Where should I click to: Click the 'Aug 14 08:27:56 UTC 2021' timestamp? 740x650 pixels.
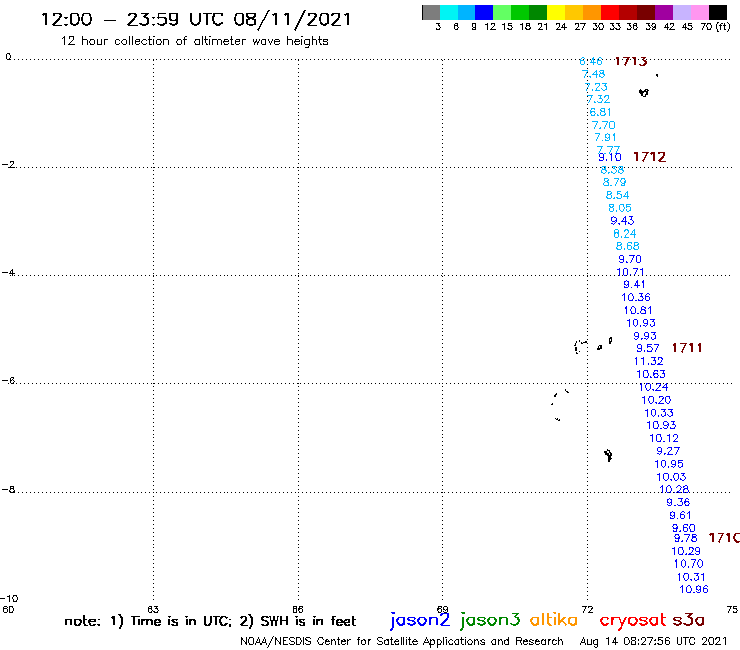pyautogui.click(x=654, y=641)
